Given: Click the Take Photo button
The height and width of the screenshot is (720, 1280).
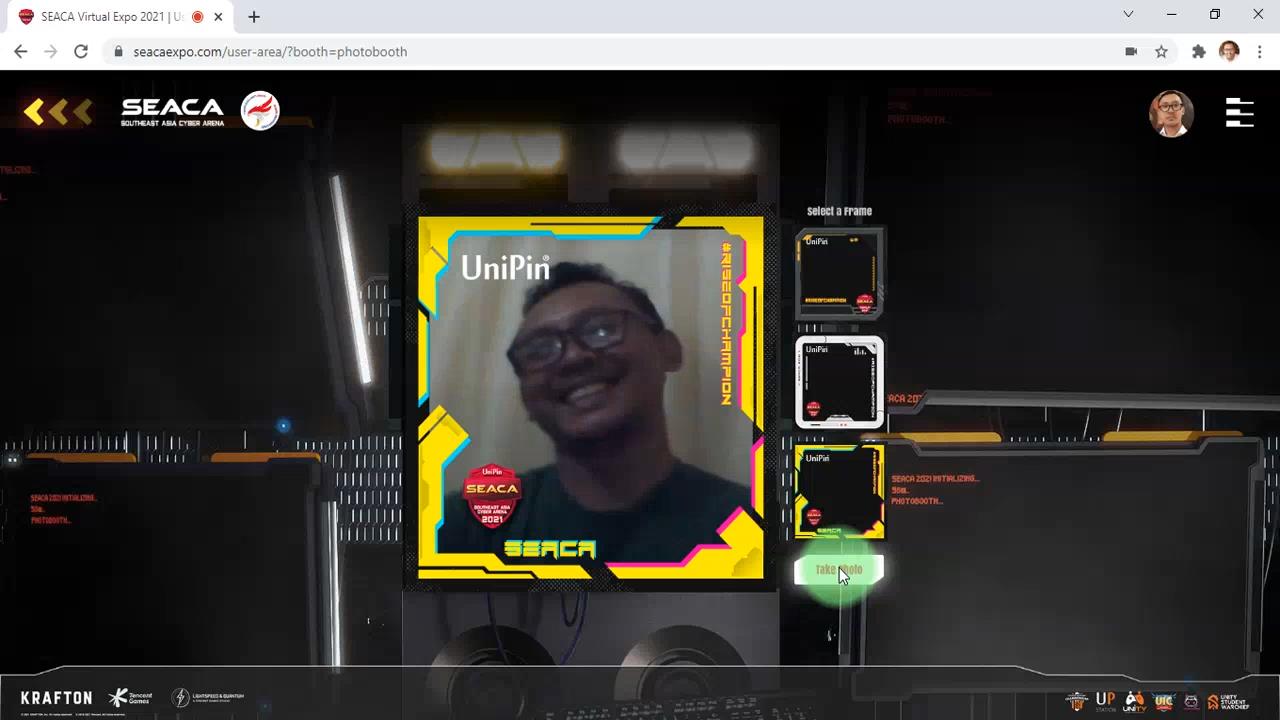Looking at the screenshot, I should pos(839,570).
